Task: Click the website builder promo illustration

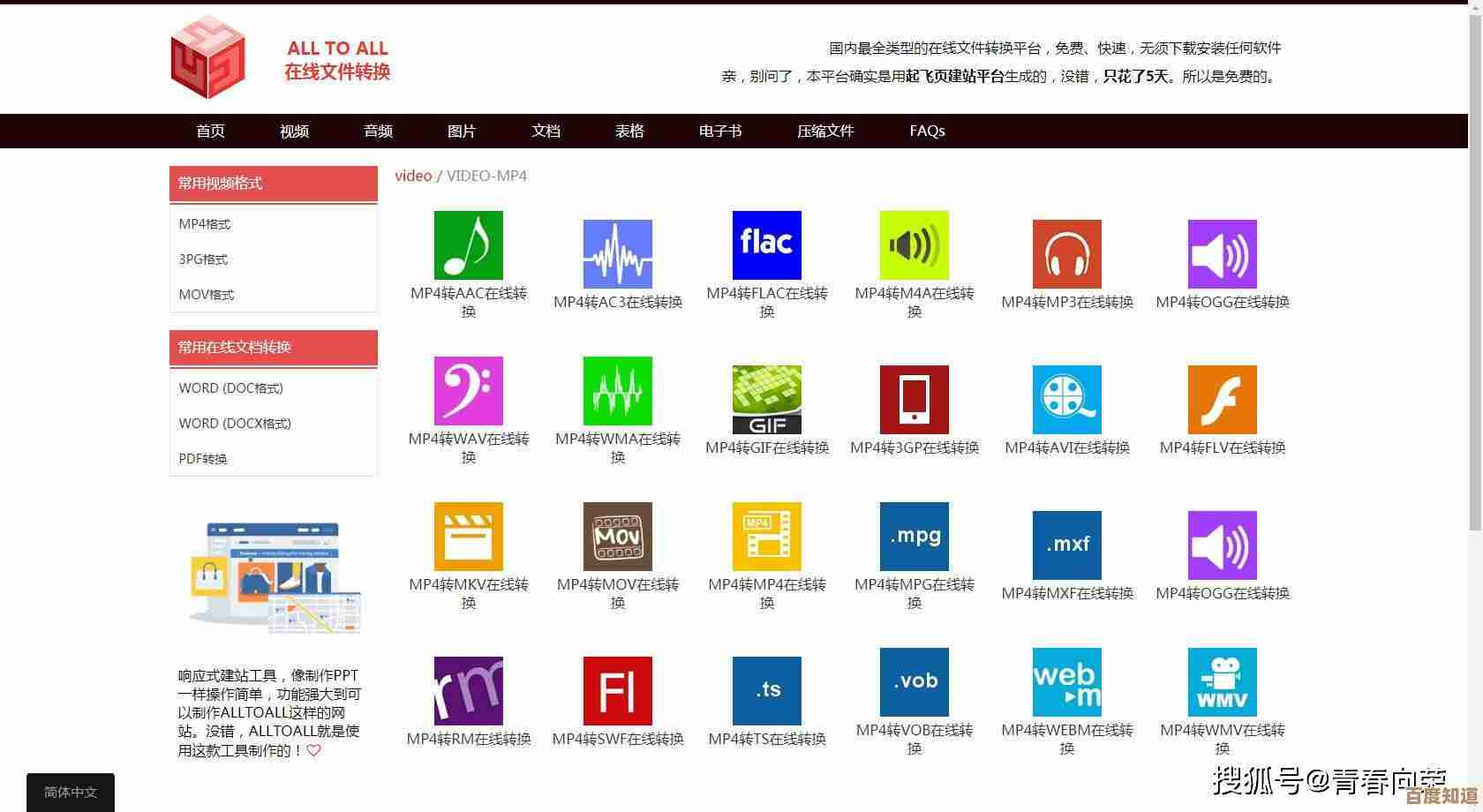Action: [x=274, y=578]
